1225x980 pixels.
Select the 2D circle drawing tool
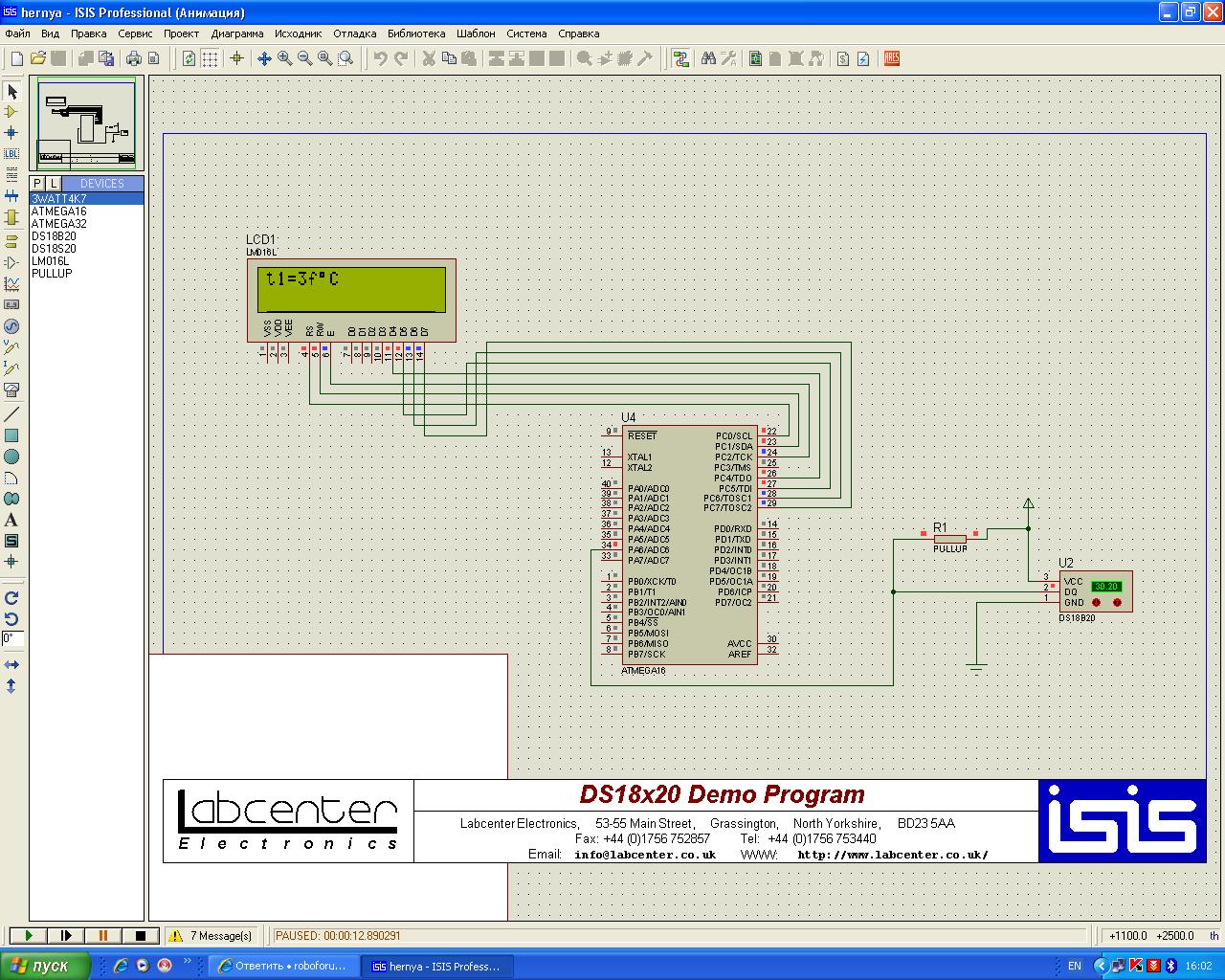(11, 457)
